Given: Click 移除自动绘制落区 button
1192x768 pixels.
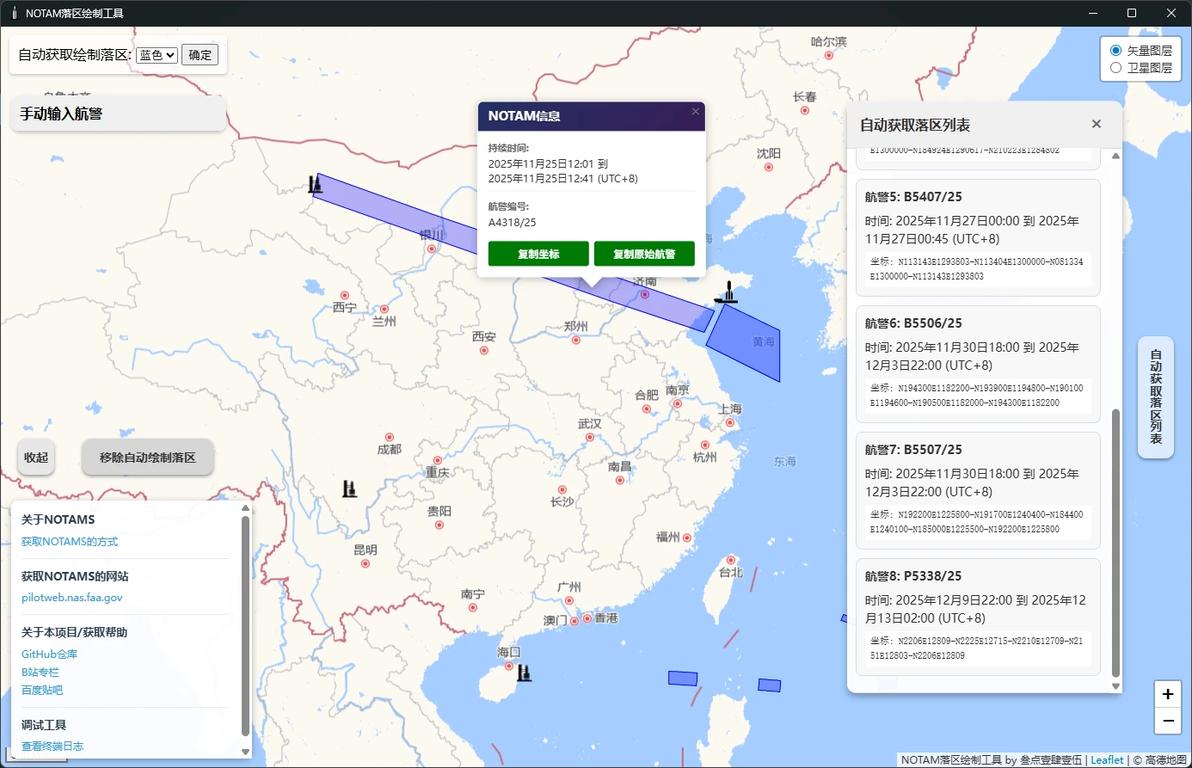Looking at the screenshot, I should tap(147, 457).
